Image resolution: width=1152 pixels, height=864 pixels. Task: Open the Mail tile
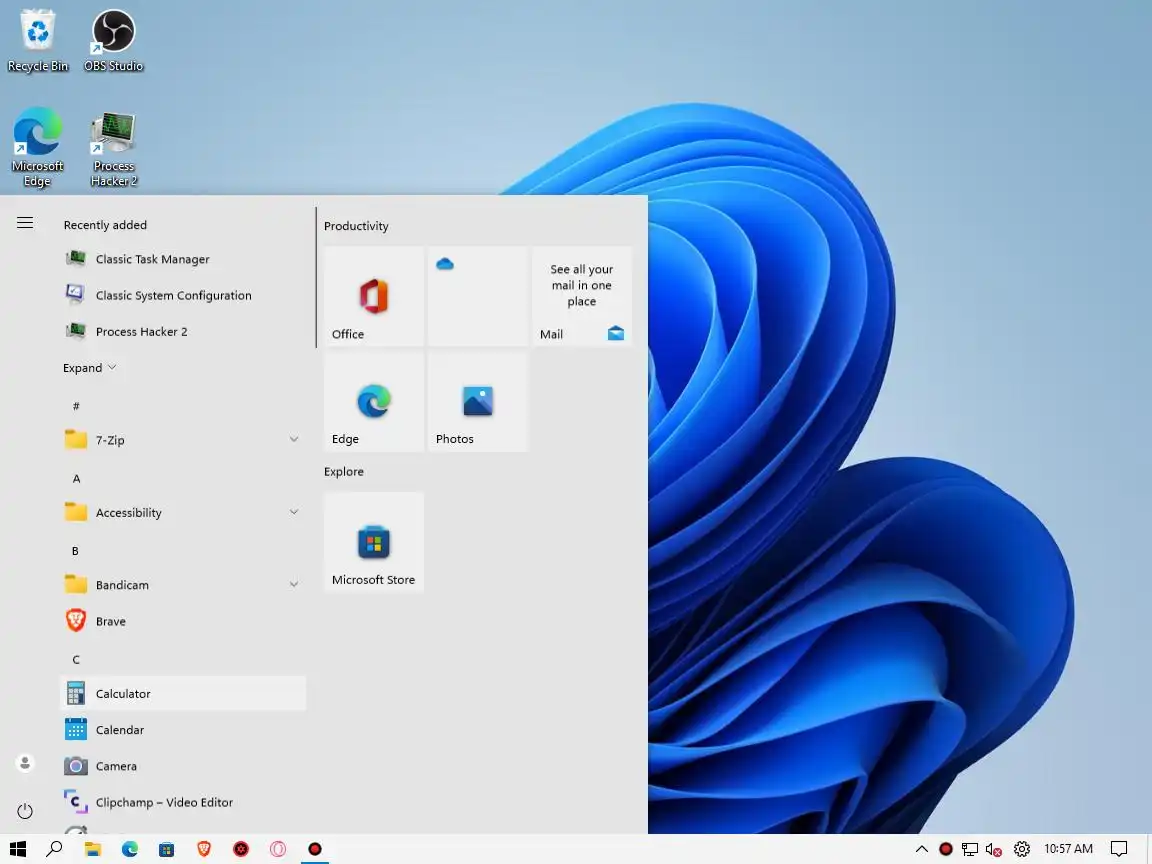point(582,296)
